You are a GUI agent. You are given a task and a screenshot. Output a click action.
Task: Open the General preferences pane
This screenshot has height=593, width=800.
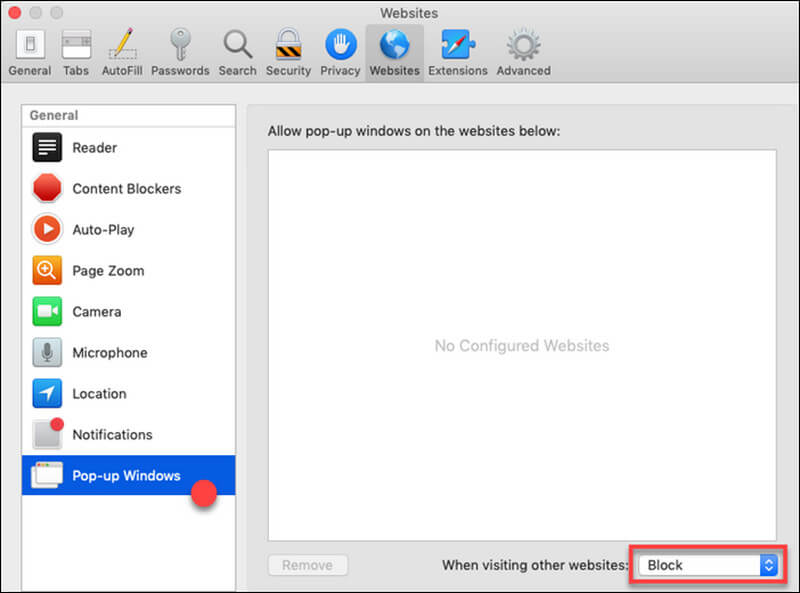pyautogui.click(x=29, y=52)
